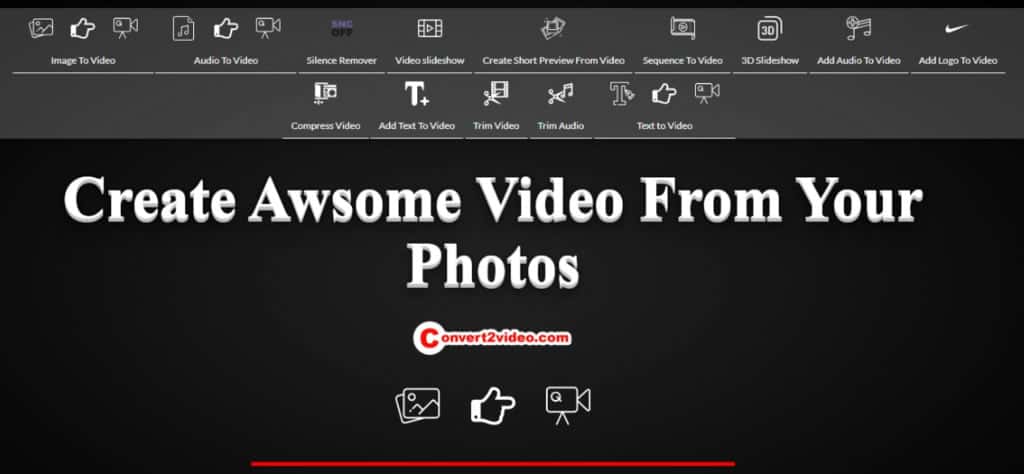Click the camera icon above Audio To Video
Image resolution: width=1024 pixels, height=474 pixels.
(268, 28)
